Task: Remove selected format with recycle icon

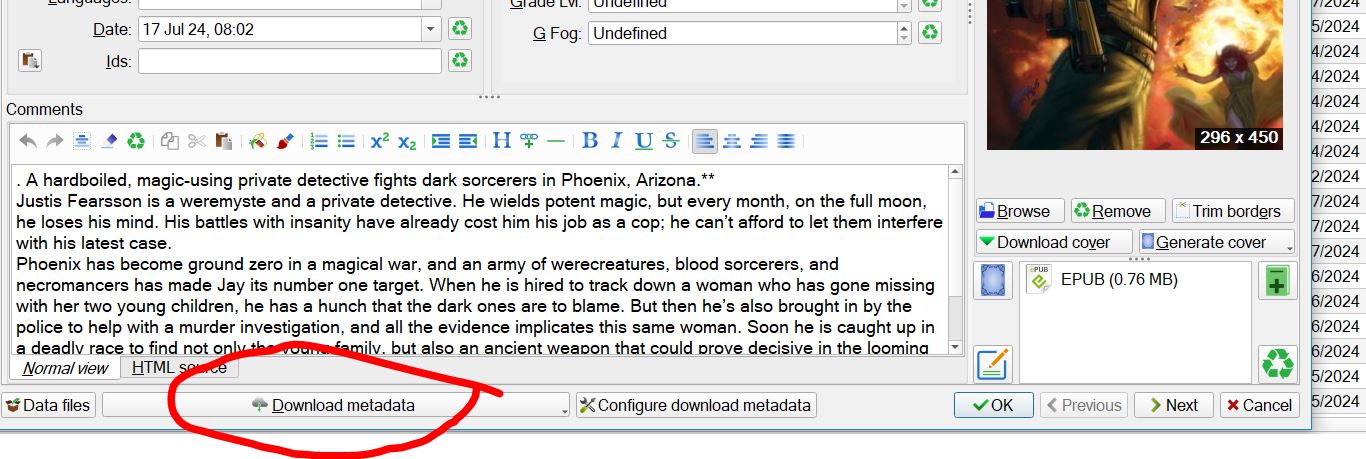Action: [x=1278, y=364]
